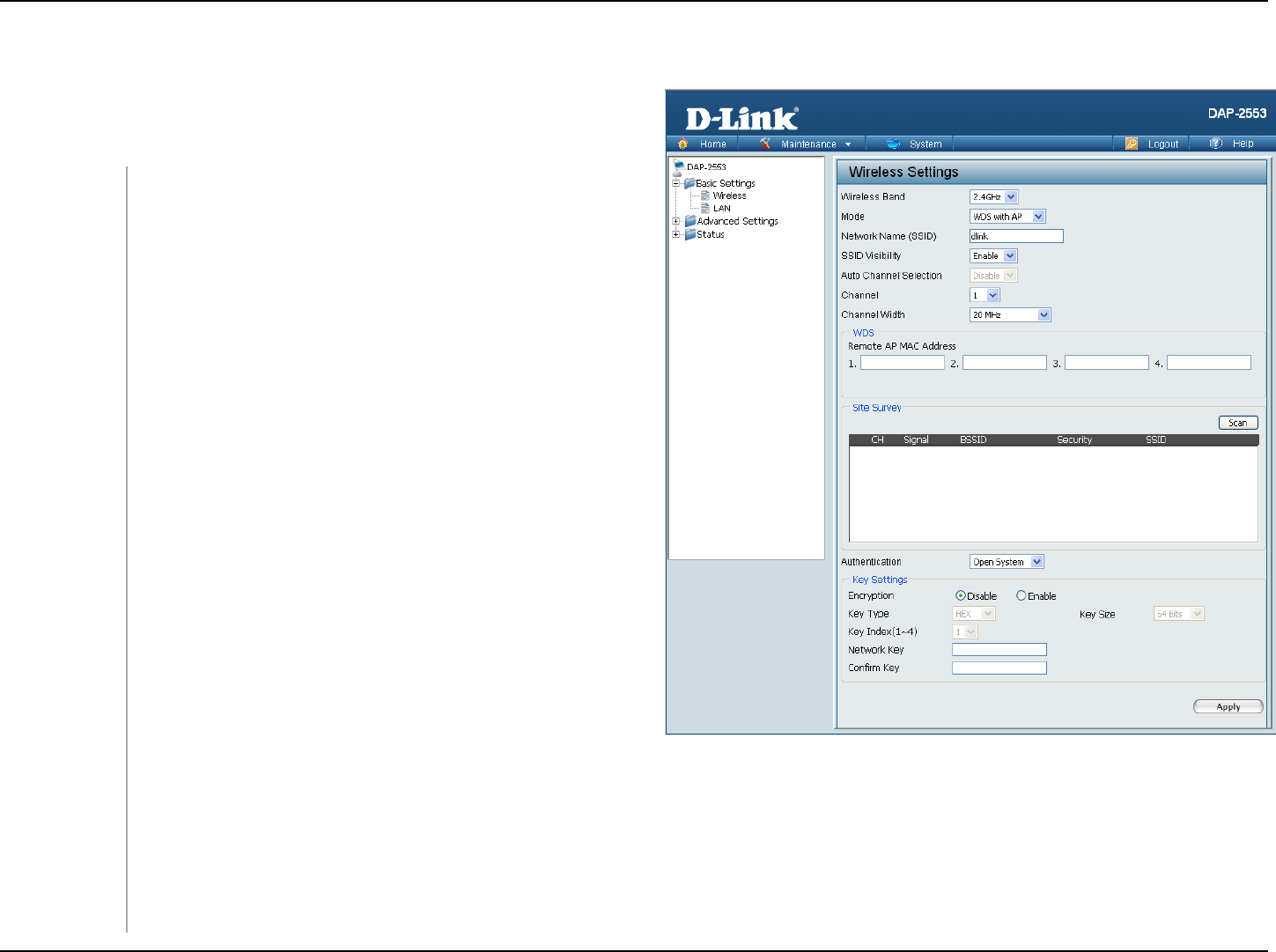Expand the Advanced Settings tree node
The width and height of the screenshot is (1276, 952).
tap(676, 221)
